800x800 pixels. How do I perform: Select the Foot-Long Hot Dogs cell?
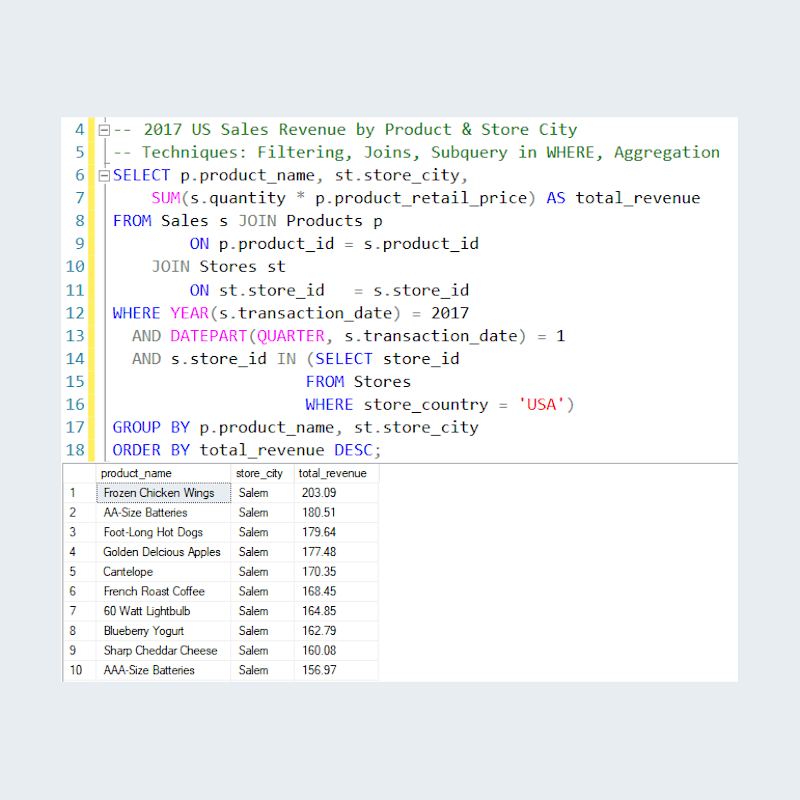(163, 532)
